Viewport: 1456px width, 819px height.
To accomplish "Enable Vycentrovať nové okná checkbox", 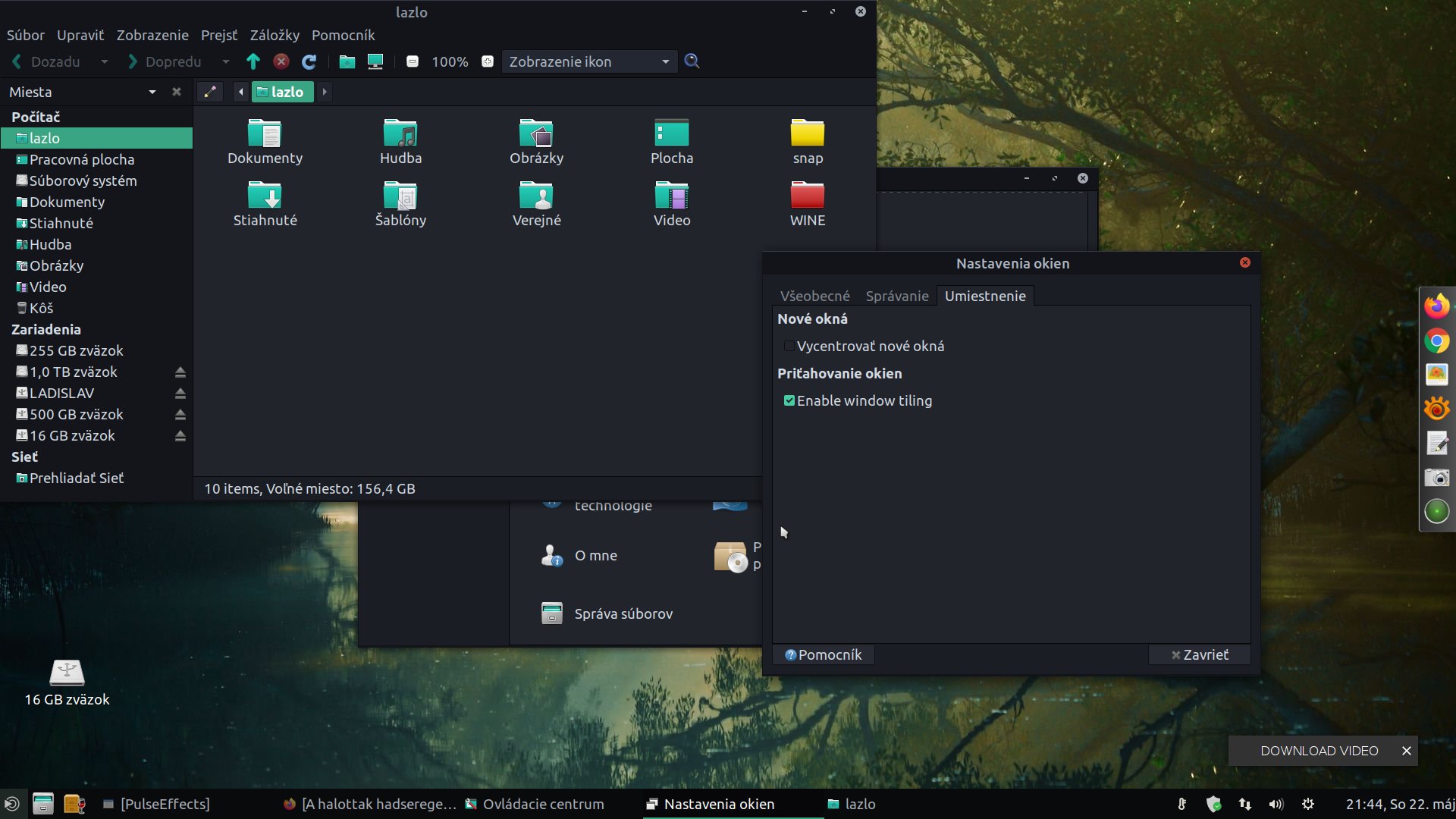I will click(789, 346).
